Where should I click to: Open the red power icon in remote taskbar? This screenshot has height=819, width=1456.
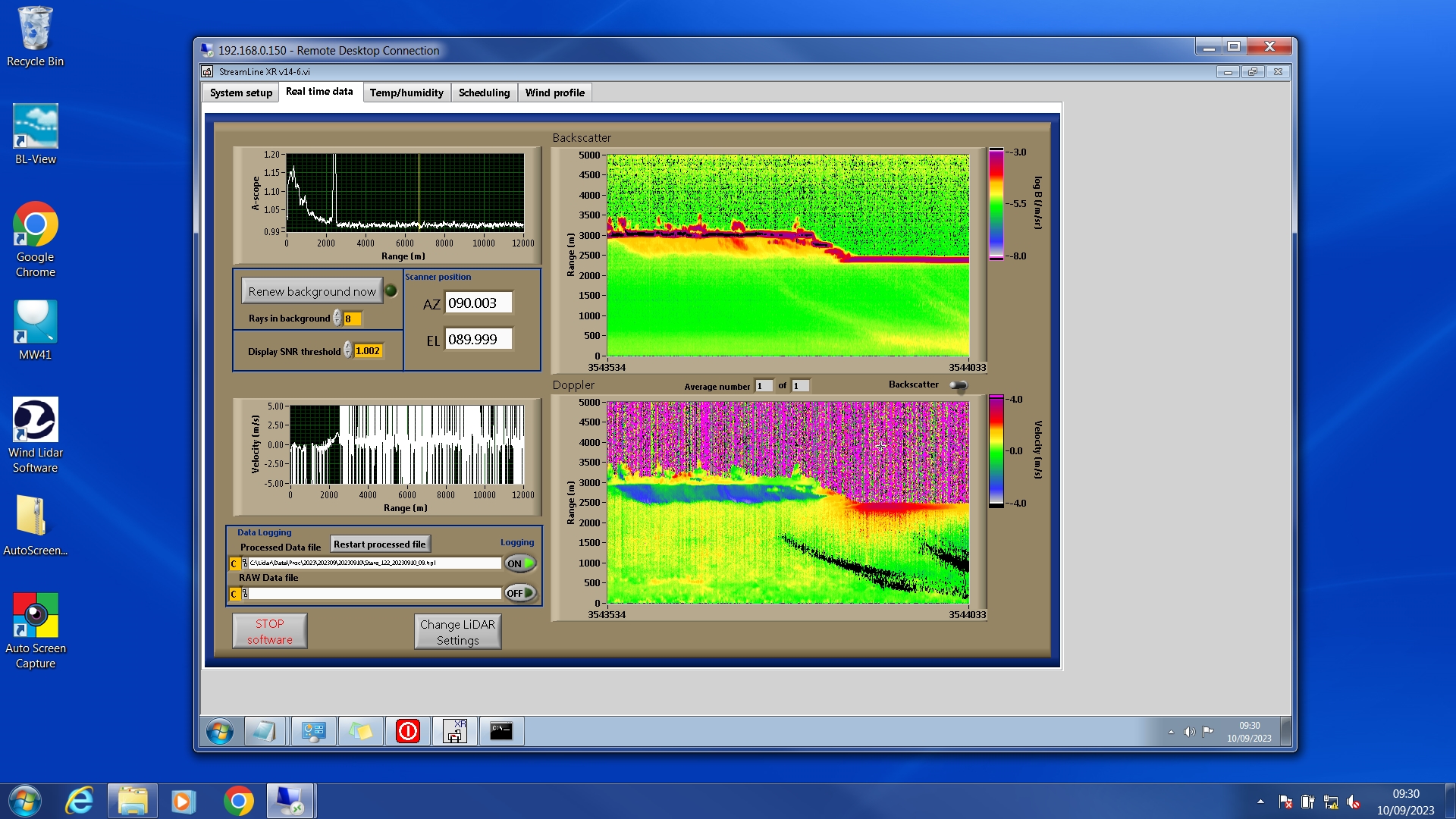pyautogui.click(x=407, y=731)
